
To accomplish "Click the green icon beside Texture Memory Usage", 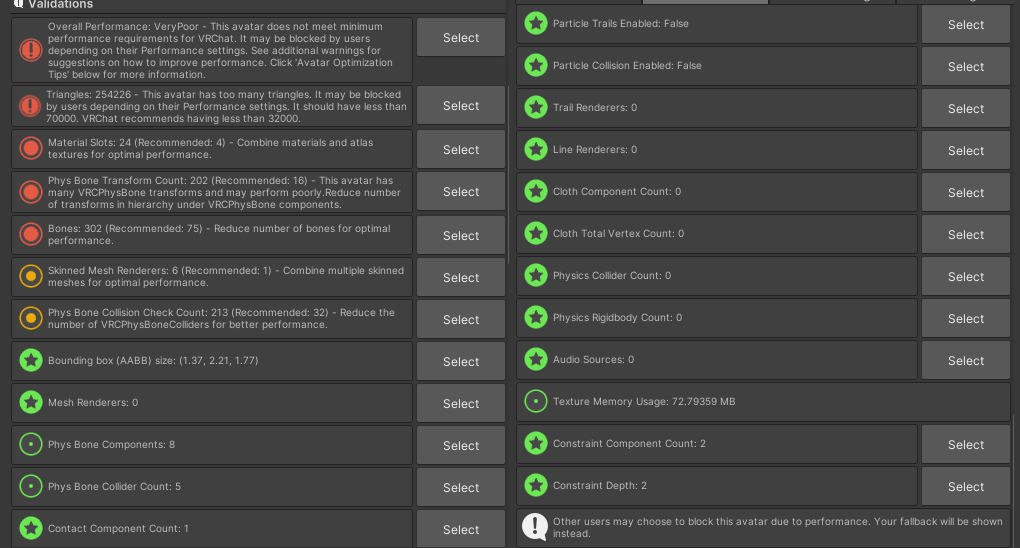I will [x=536, y=402].
